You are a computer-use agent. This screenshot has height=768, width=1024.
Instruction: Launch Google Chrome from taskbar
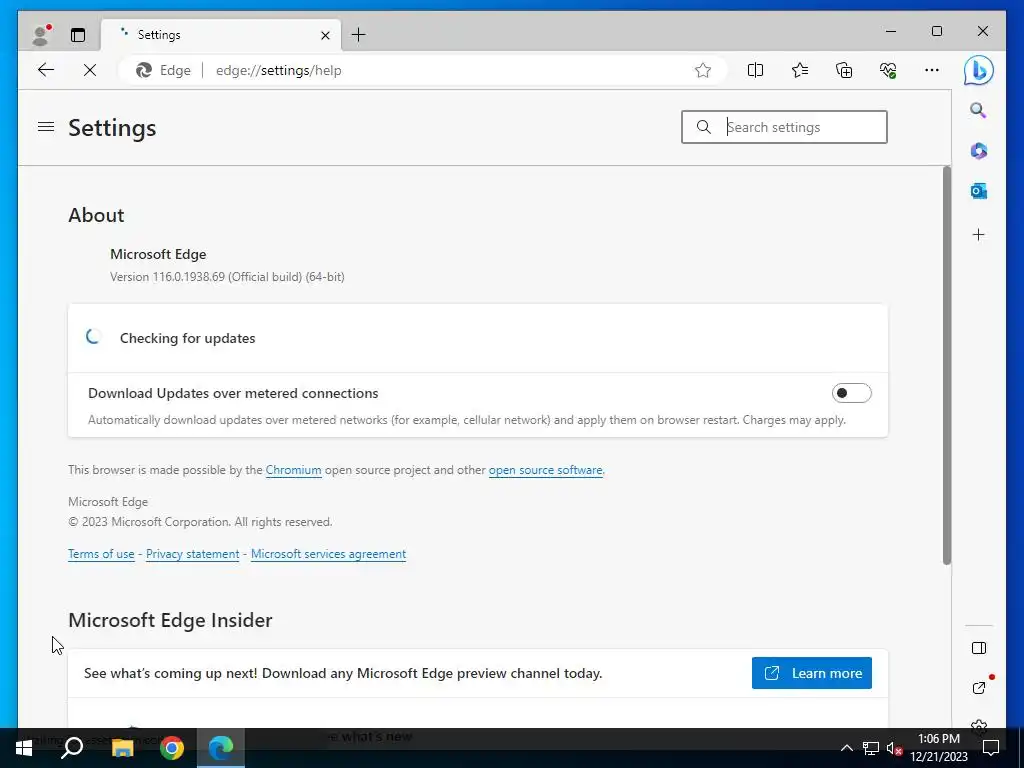(172, 748)
